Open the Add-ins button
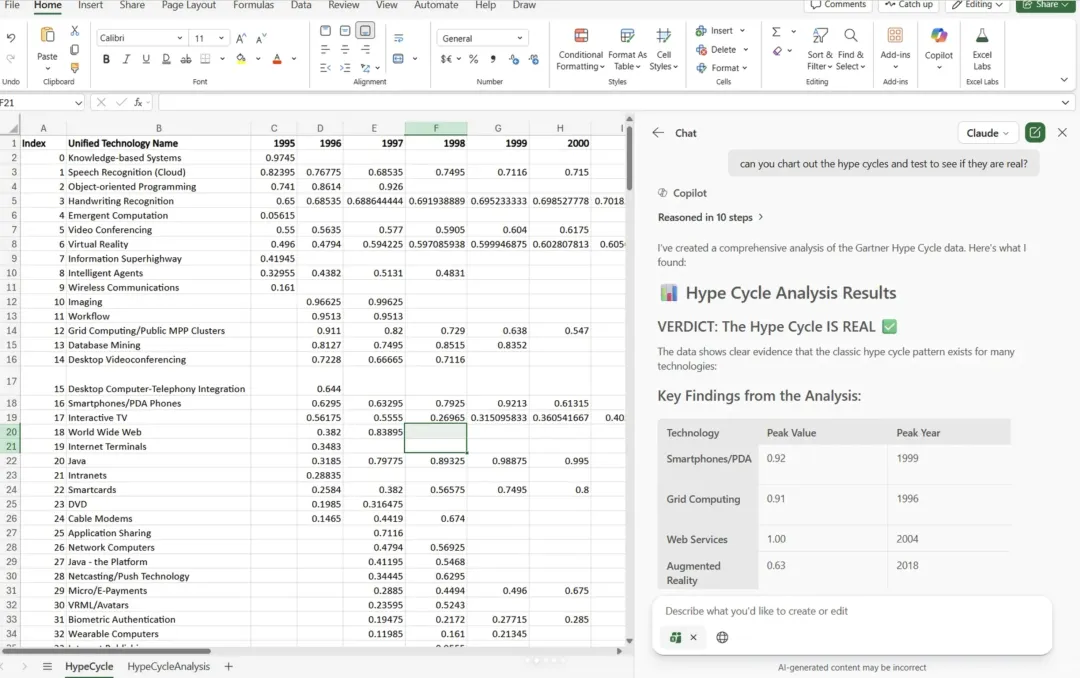 point(895,48)
